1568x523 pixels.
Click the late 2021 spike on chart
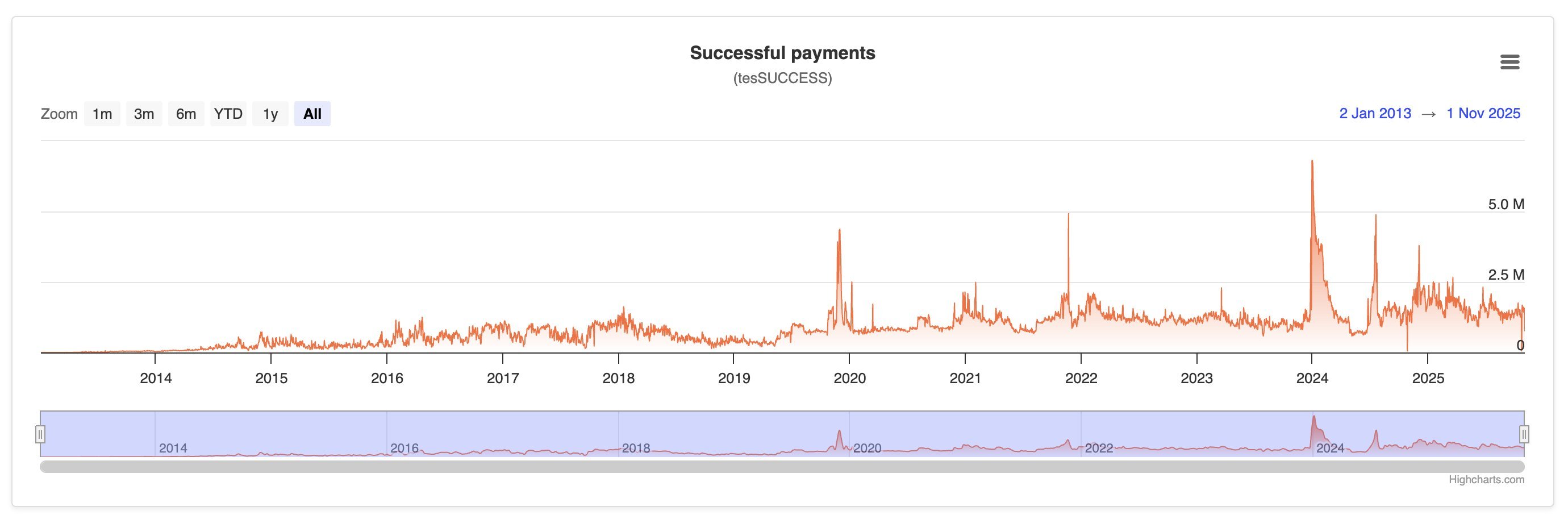coord(1068,214)
